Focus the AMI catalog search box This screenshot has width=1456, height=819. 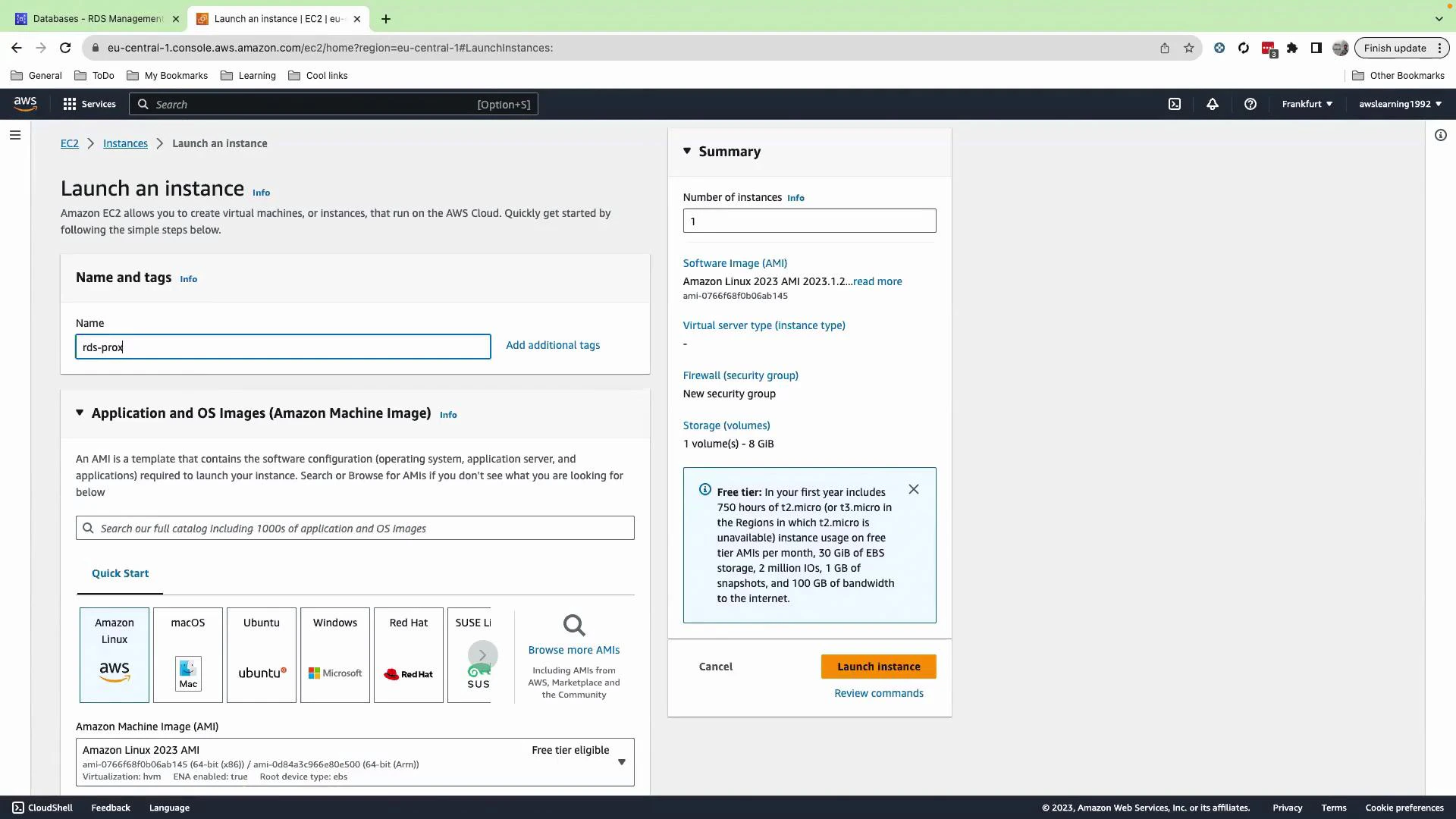click(x=355, y=528)
